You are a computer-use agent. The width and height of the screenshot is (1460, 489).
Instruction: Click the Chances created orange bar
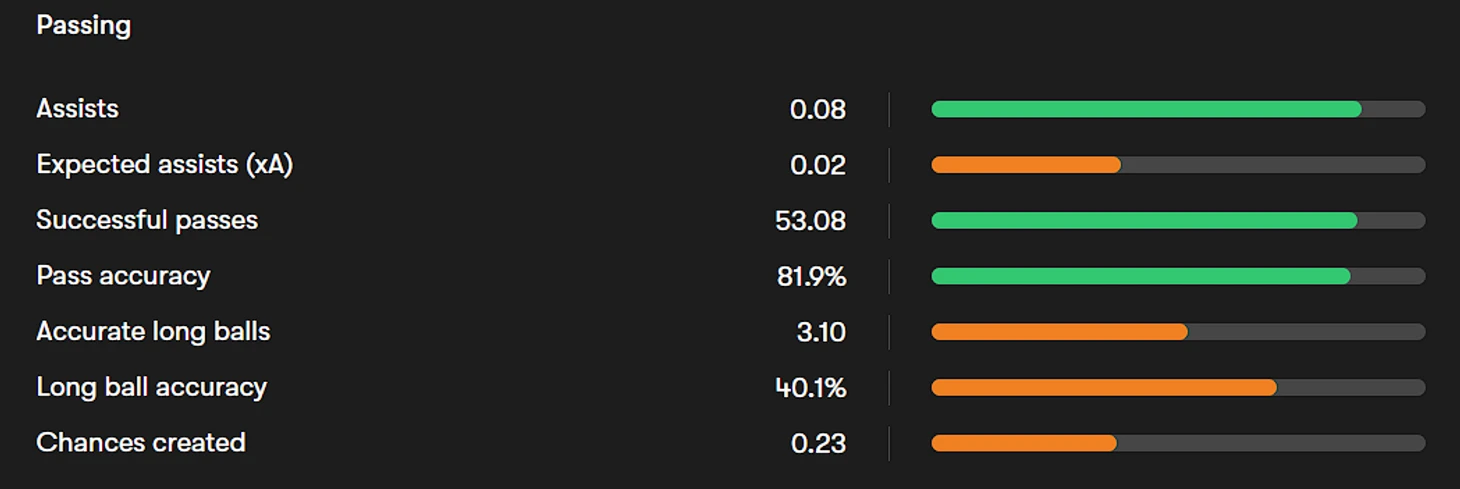(1024, 442)
